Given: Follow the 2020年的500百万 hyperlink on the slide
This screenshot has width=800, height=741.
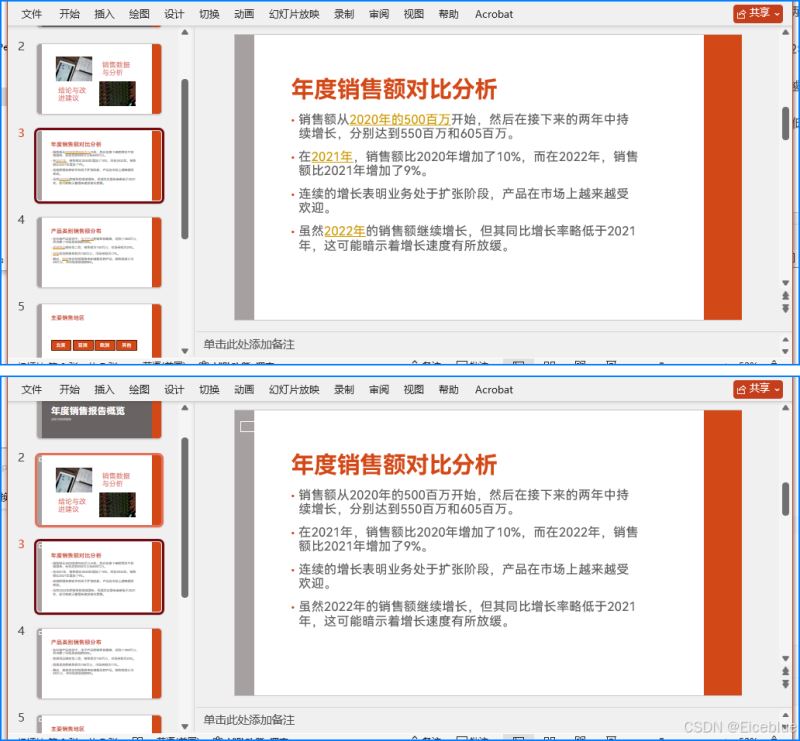Looking at the screenshot, I should coord(400,119).
